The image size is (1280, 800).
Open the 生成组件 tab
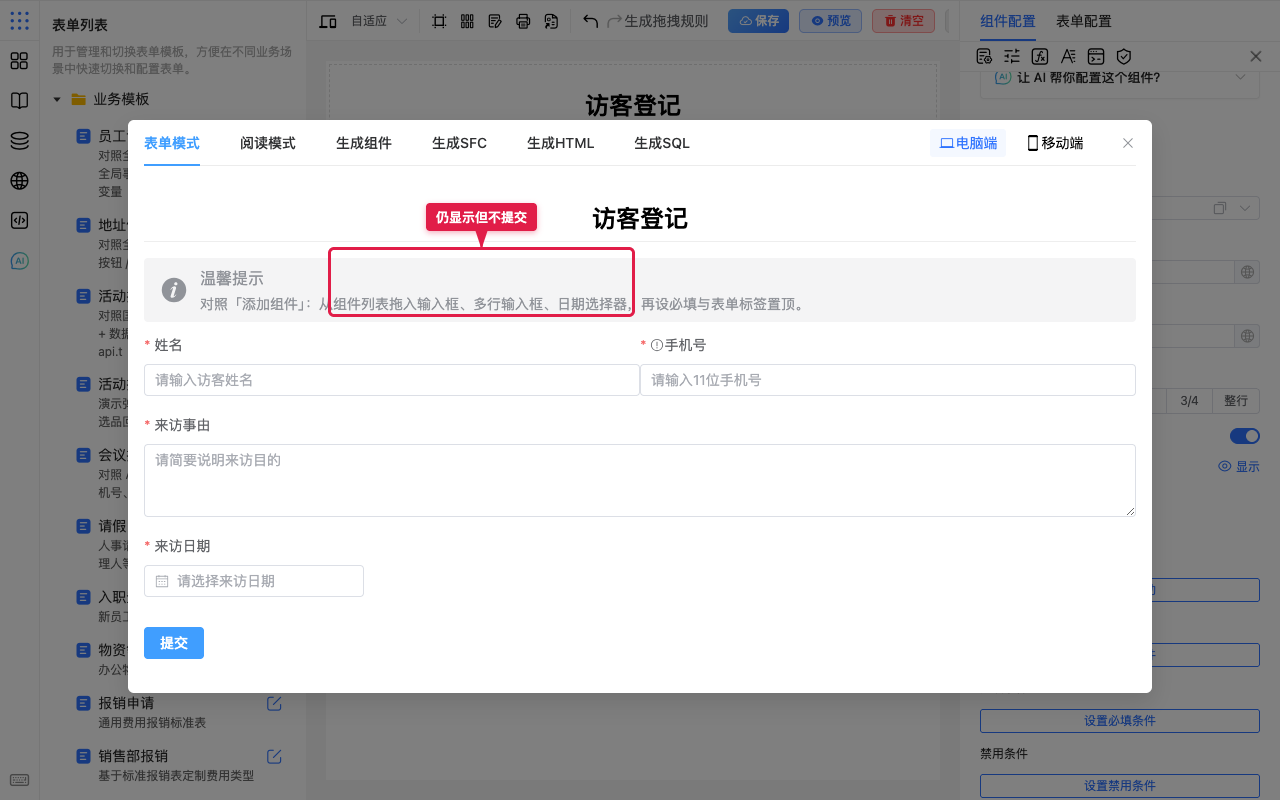pyautogui.click(x=363, y=143)
